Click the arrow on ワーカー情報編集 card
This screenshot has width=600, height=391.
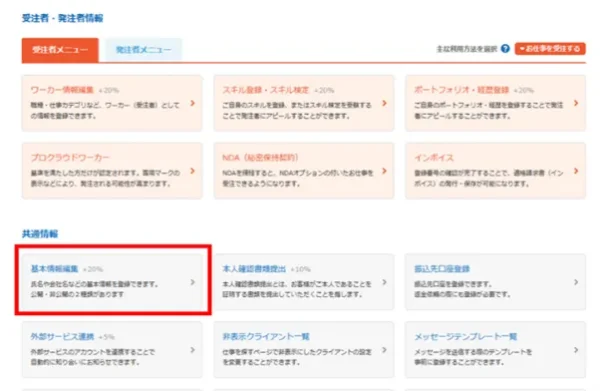pyautogui.click(x=192, y=103)
